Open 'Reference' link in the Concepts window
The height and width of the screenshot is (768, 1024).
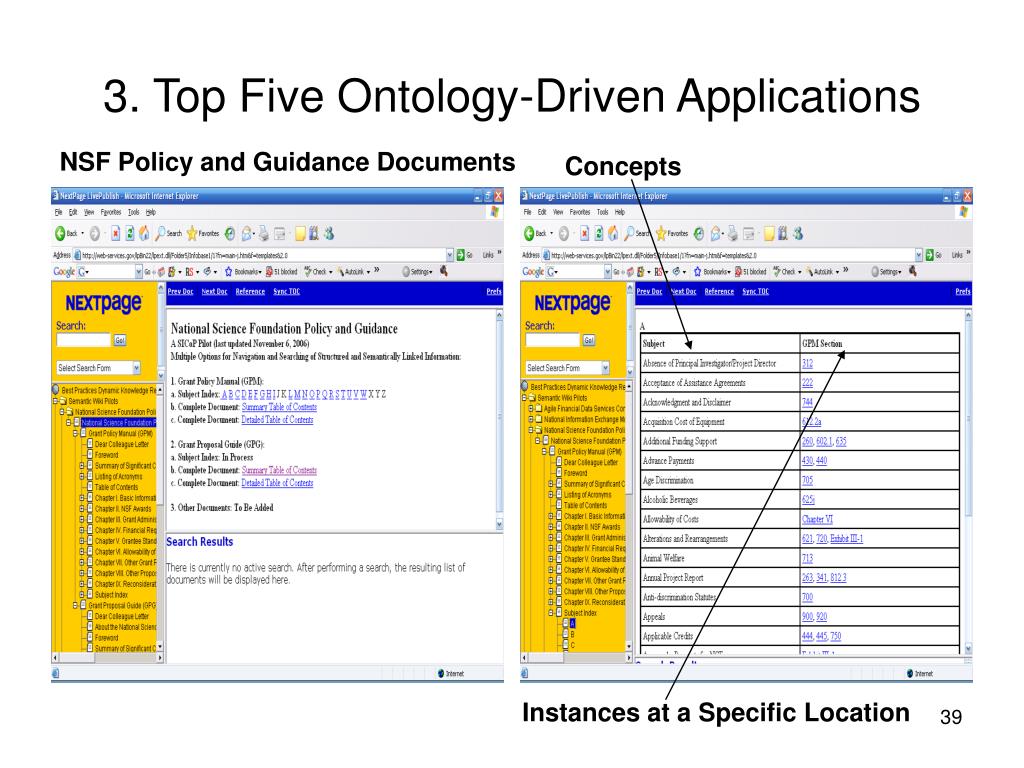(x=719, y=291)
